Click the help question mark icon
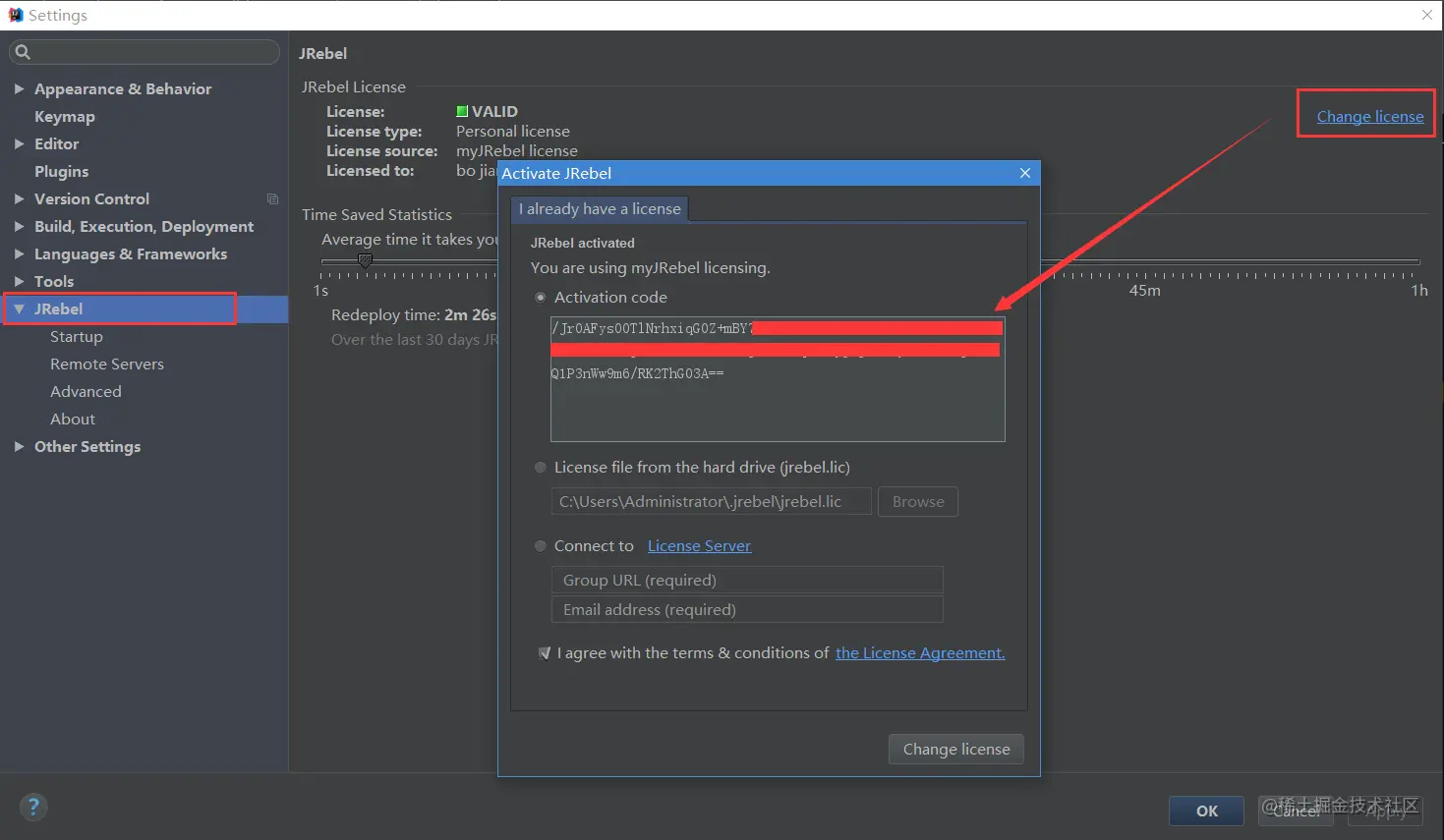1444x840 pixels. pyautogui.click(x=33, y=808)
